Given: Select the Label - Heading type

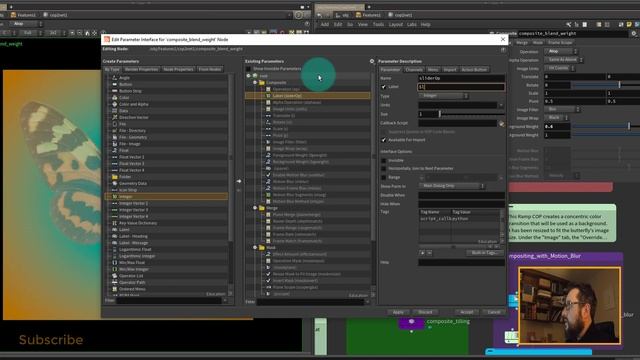Looking at the screenshot, I should point(133,236).
